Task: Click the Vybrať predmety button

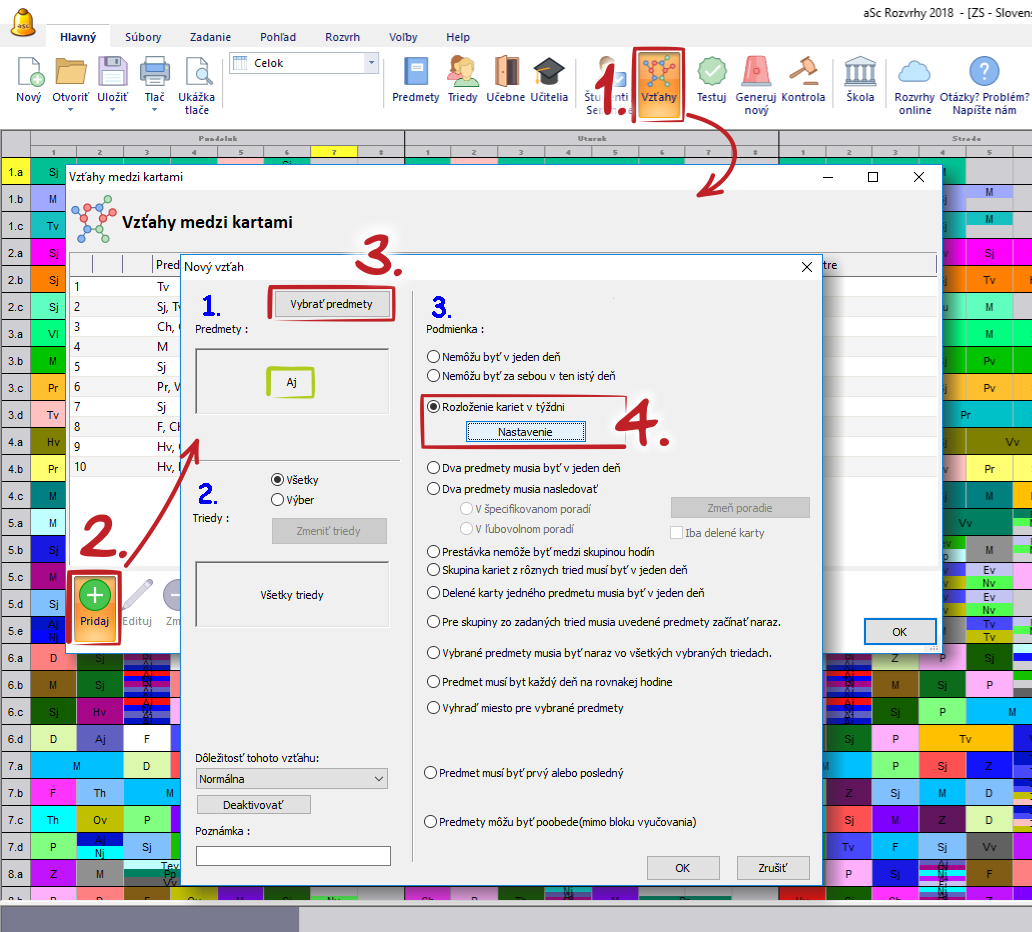Action: pos(331,305)
